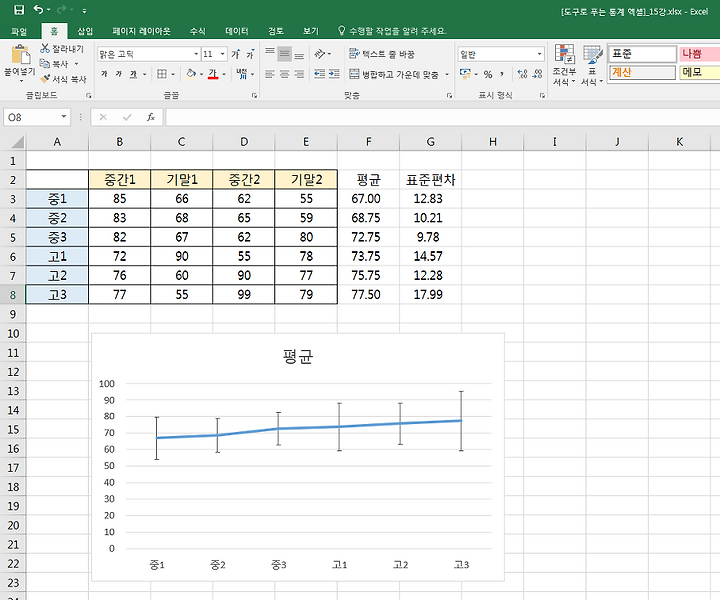Toggle right text alignment
Image resolution: width=720 pixels, height=600 pixels.
[299, 74]
